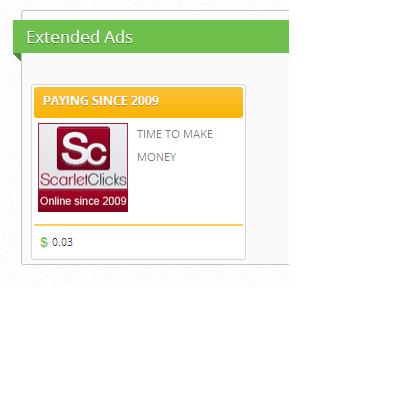Select the Extended Ads heading text
412x402 pixels.
pyautogui.click(x=80, y=37)
